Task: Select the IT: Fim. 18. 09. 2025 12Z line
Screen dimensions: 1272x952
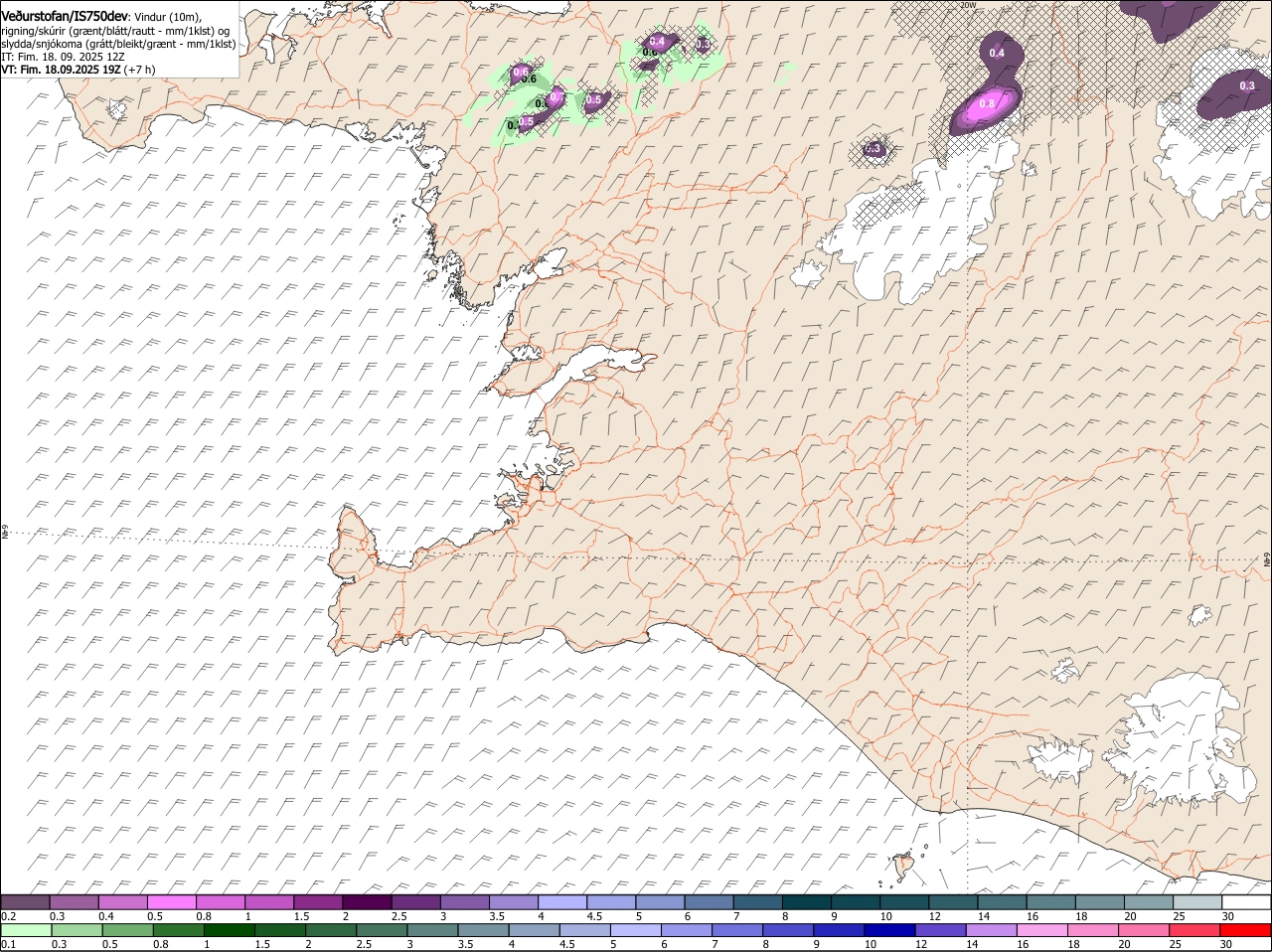Action: 62,57
